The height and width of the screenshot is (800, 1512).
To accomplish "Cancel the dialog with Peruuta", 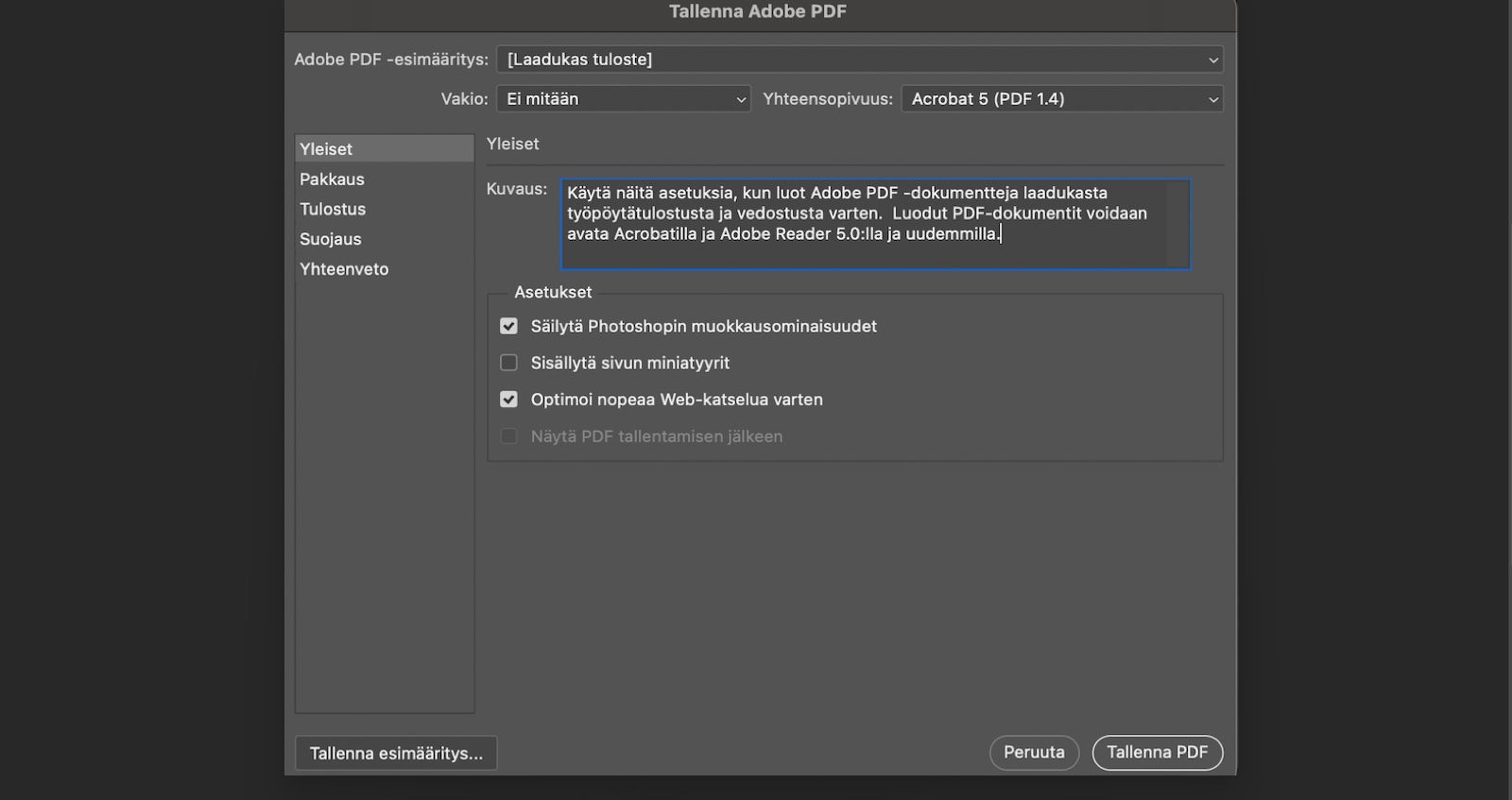I will [x=1034, y=753].
